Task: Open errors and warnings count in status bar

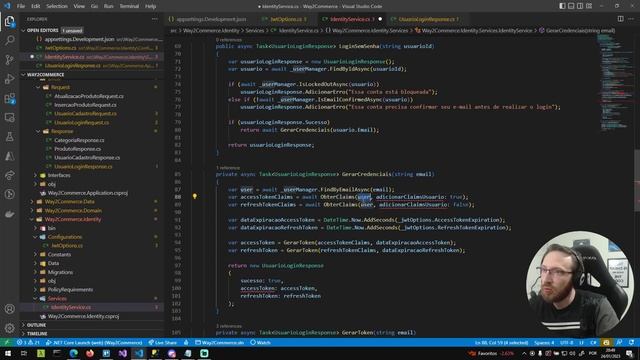Action: [x=28, y=342]
